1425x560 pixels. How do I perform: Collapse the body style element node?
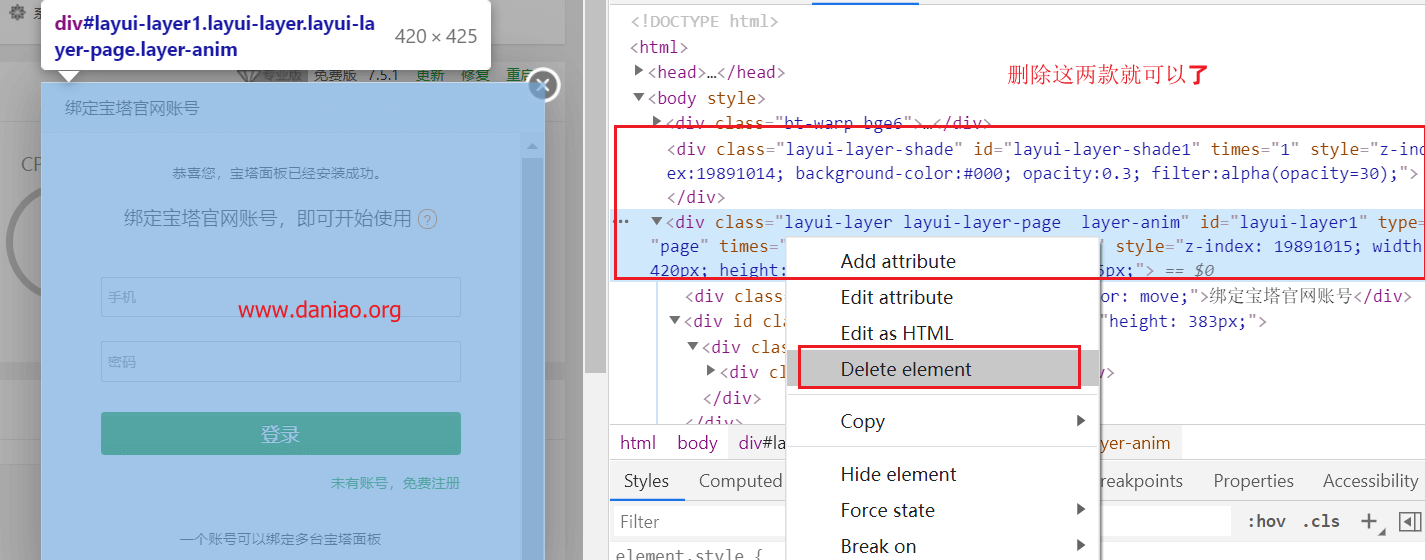pyautogui.click(x=640, y=97)
